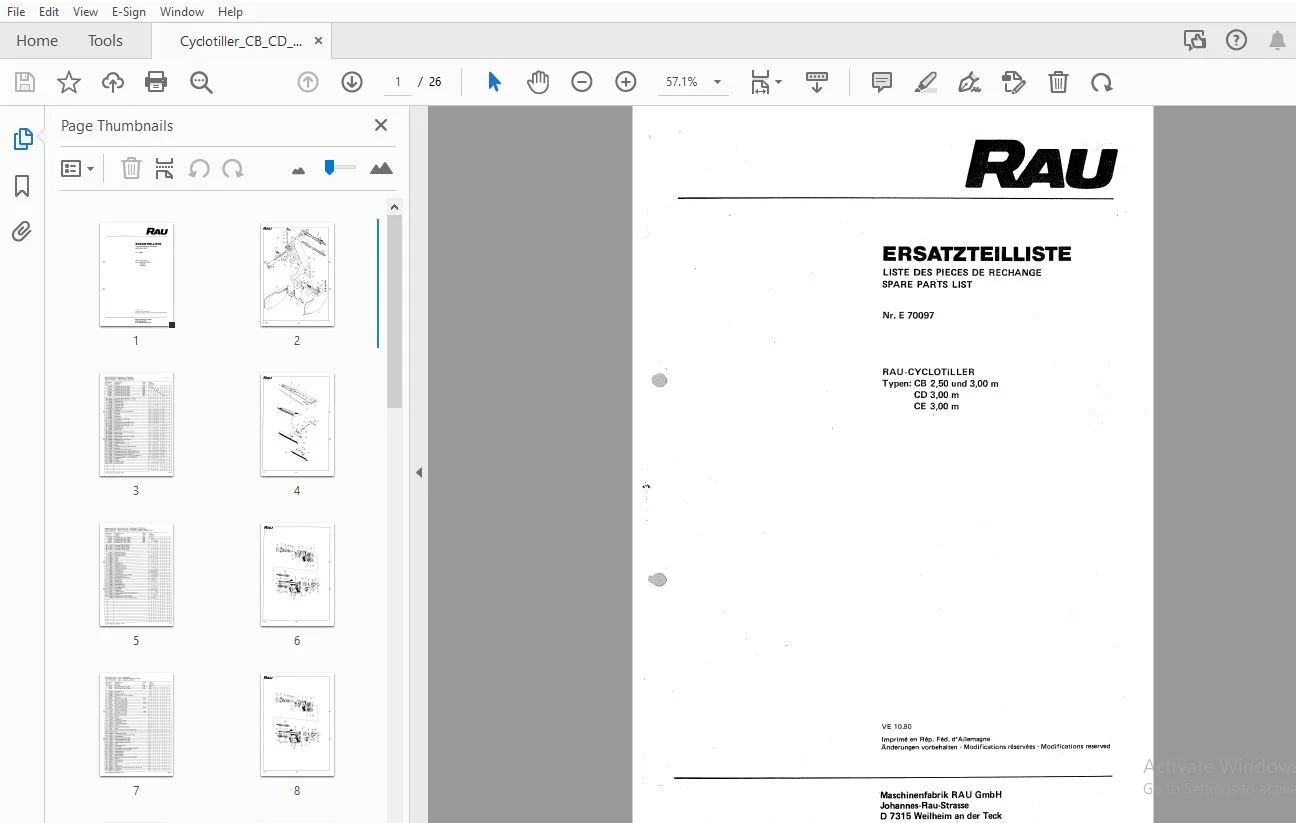Select page 3 thumbnail
The height and width of the screenshot is (823, 1296).
(136, 425)
